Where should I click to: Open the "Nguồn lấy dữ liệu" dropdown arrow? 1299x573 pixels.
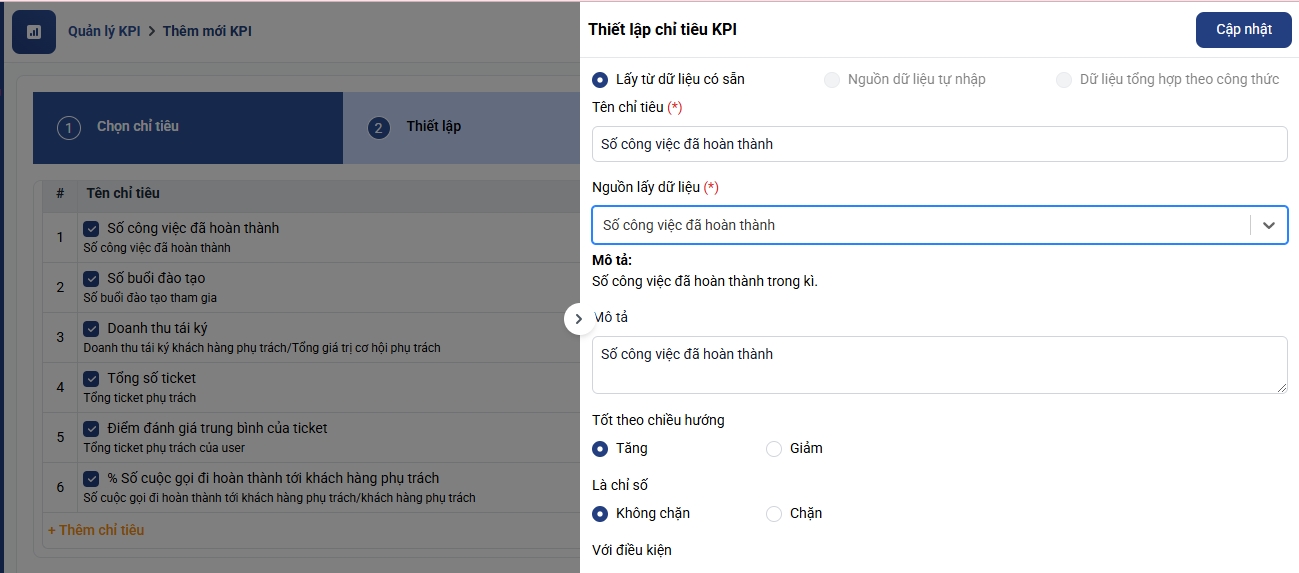[1269, 225]
